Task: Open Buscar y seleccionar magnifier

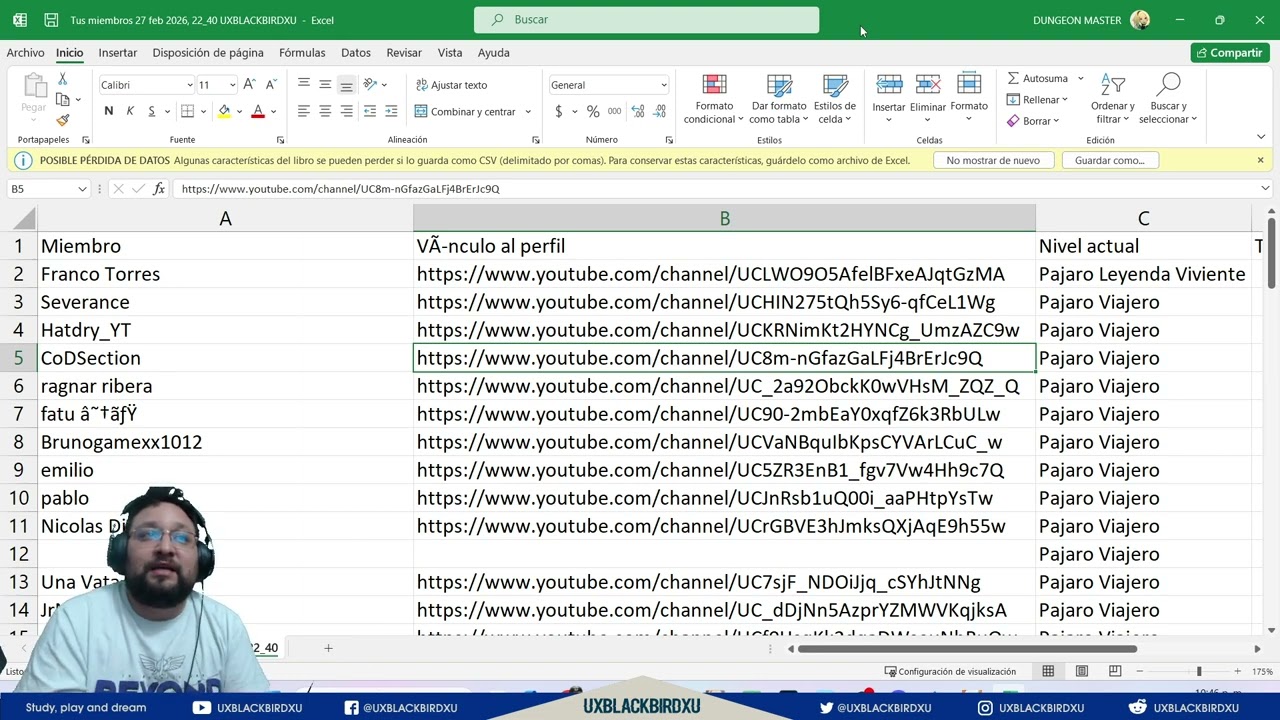Action: point(1168,99)
